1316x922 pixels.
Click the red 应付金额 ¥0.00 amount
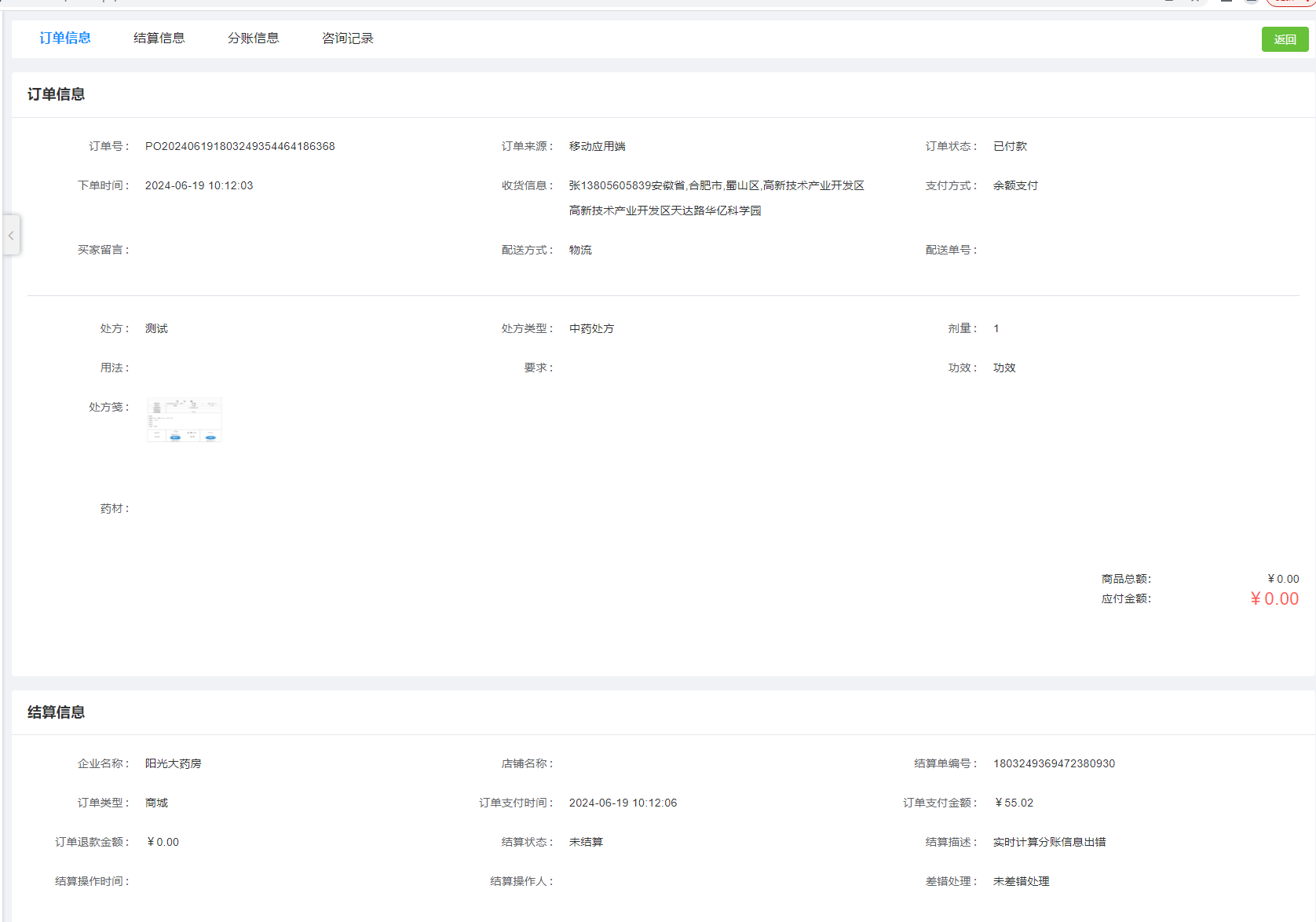pyautogui.click(x=1274, y=599)
